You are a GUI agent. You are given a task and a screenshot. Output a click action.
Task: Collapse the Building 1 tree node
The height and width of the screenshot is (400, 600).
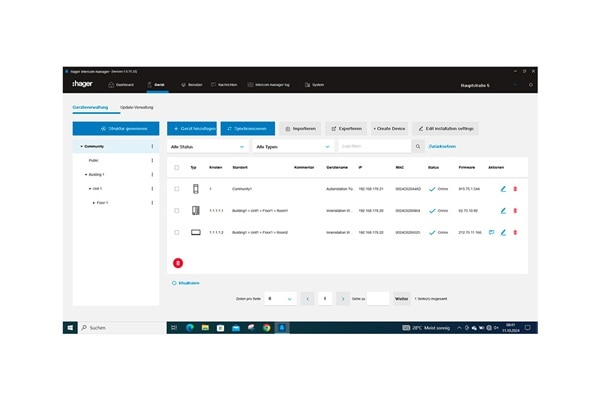pos(85,174)
